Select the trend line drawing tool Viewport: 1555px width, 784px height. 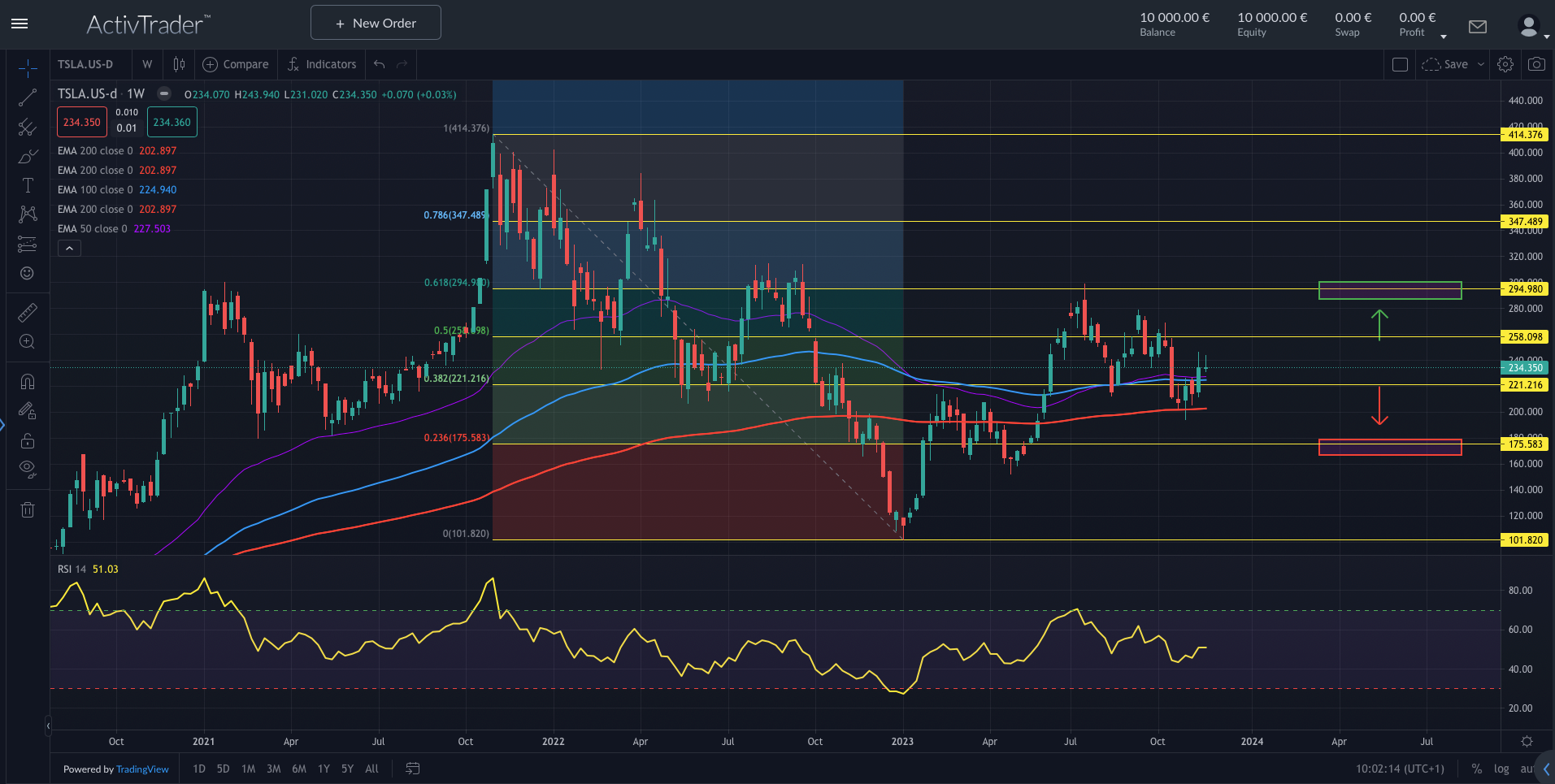click(x=28, y=97)
